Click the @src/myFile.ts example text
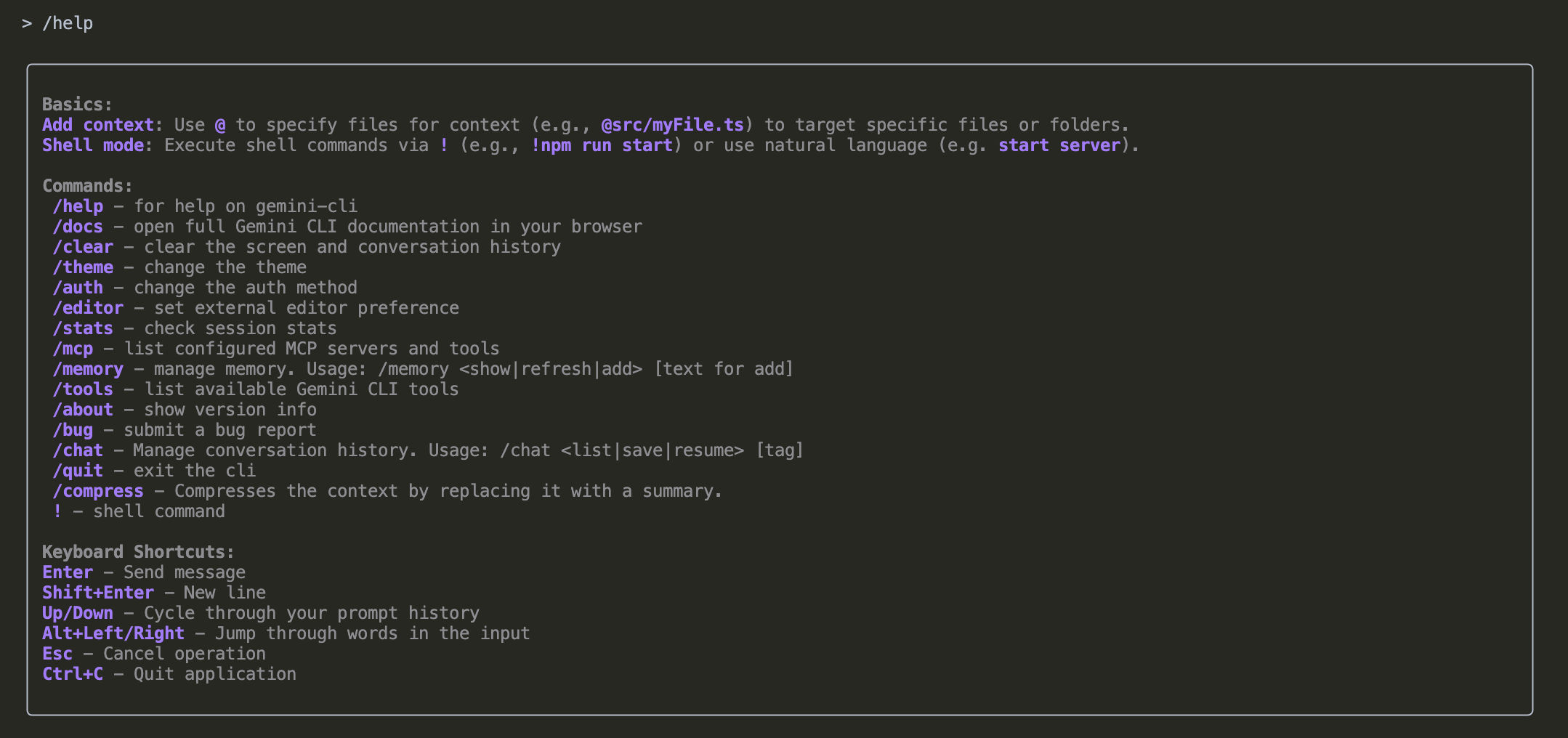1568x738 pixels. (673, 125)
